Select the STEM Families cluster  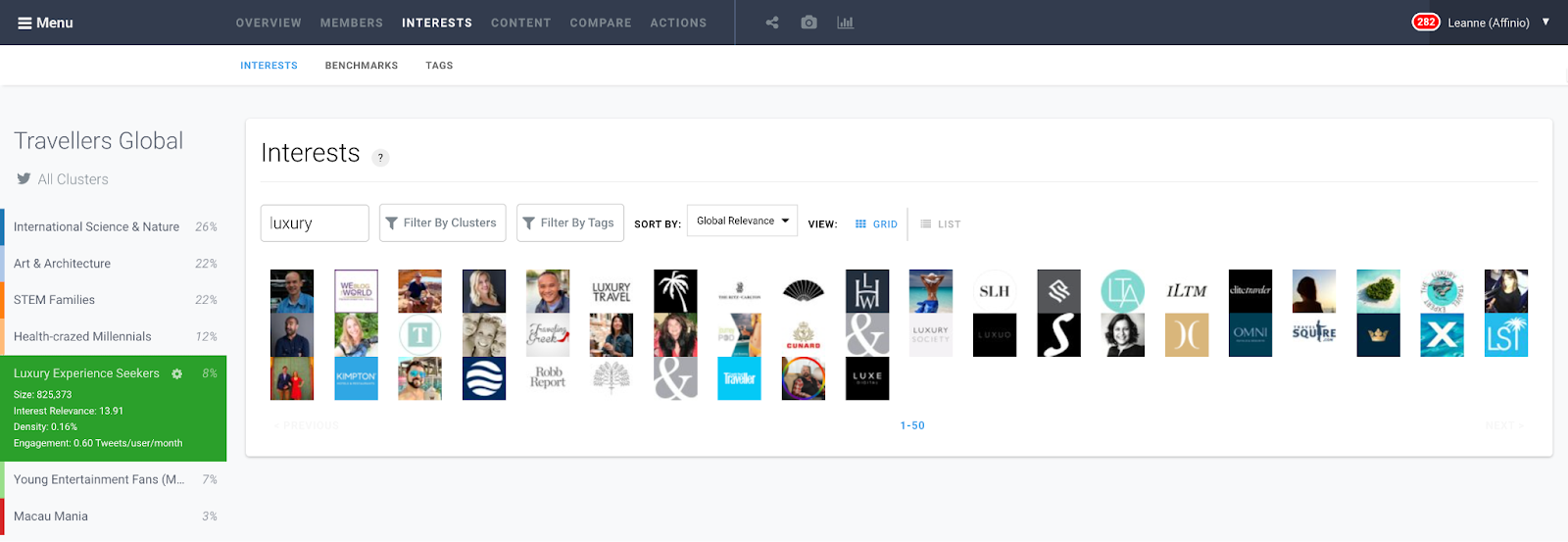click(114, 300)
